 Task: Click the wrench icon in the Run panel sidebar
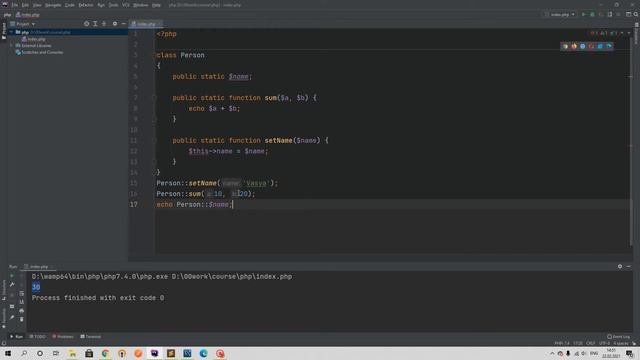[x=12, y=284]
